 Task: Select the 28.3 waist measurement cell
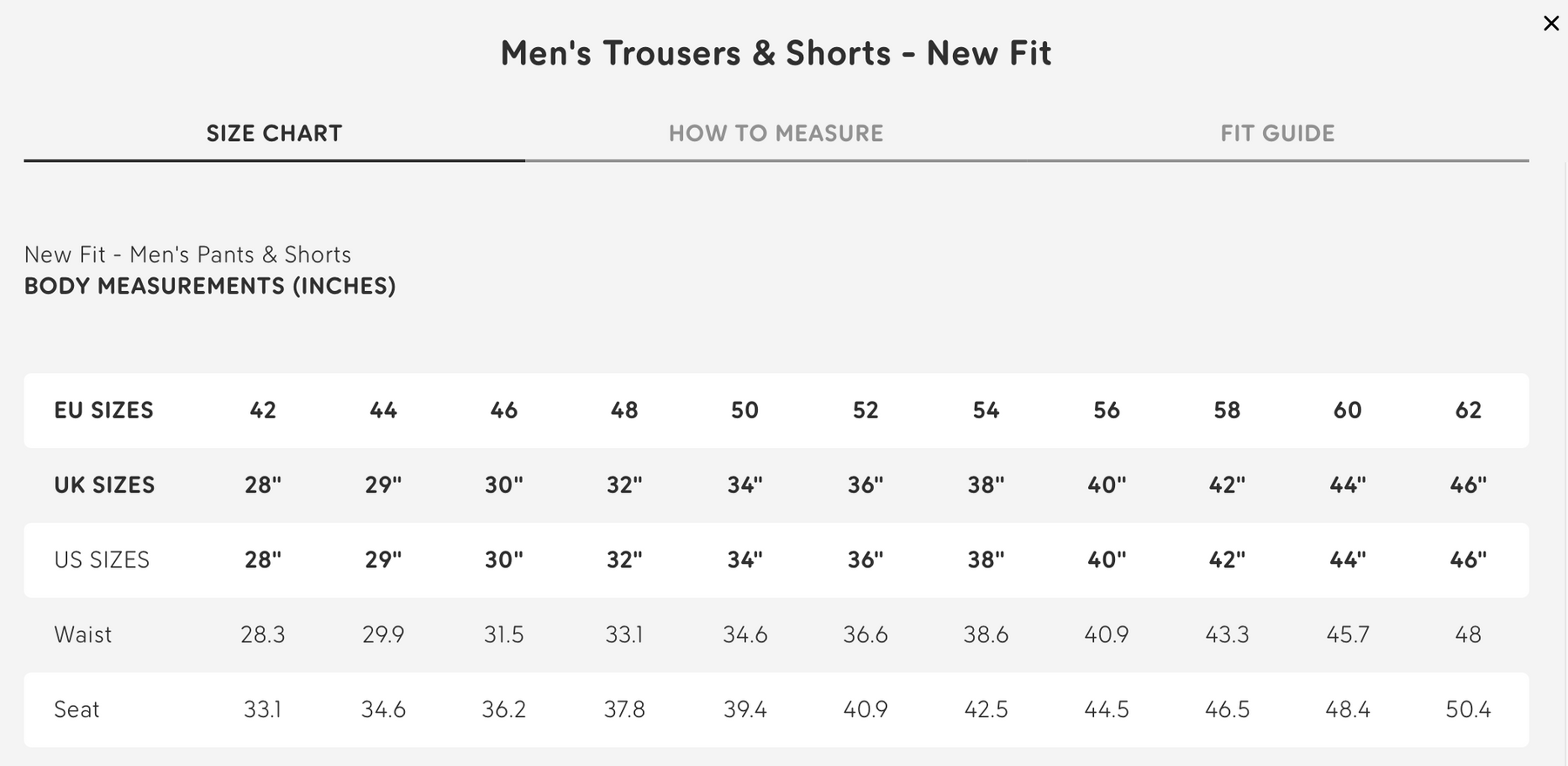tap(262, 634)
